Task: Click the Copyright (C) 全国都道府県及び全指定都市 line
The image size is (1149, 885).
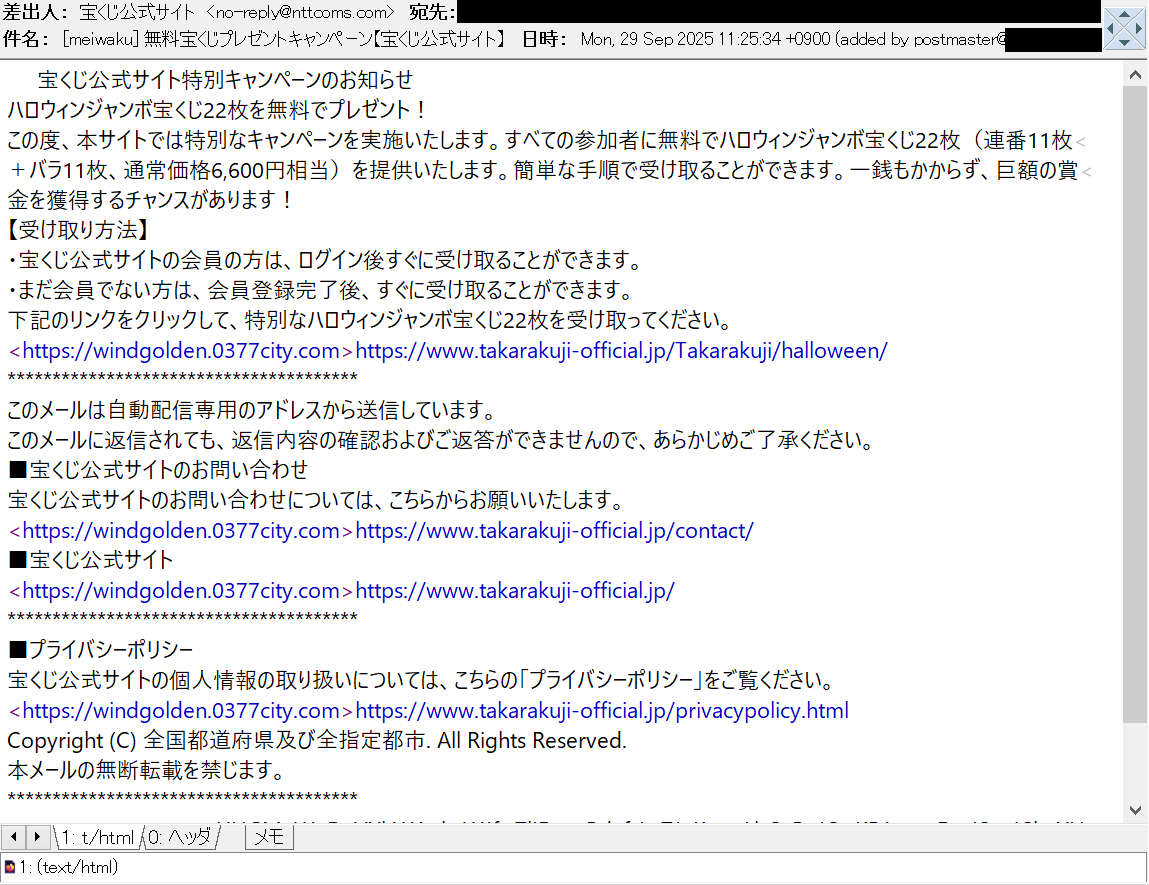Action: tap(317, 741)
